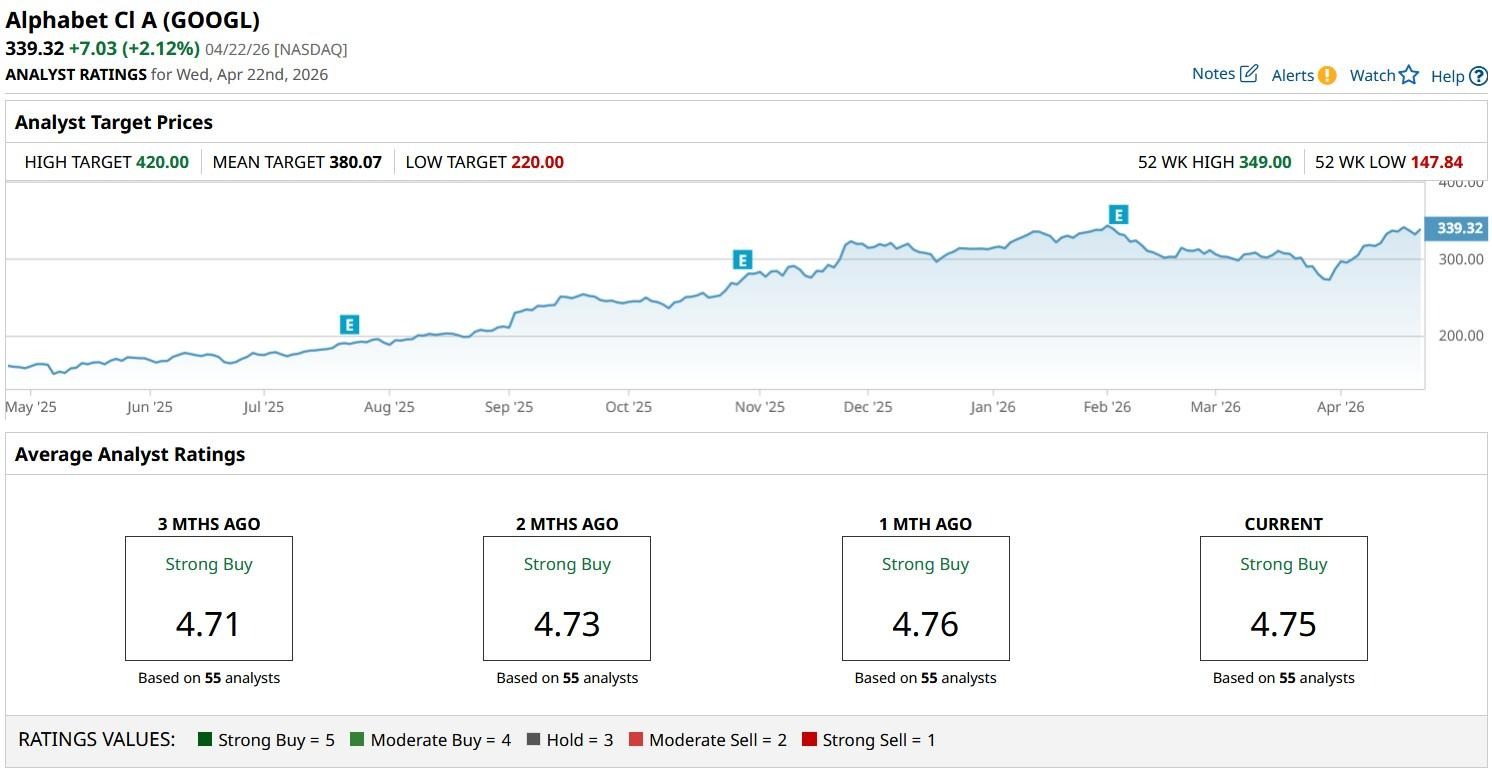This screenshot has width=1492, height=772.
Task: Open the Help question mark icon
Action: coord(1478,76)
